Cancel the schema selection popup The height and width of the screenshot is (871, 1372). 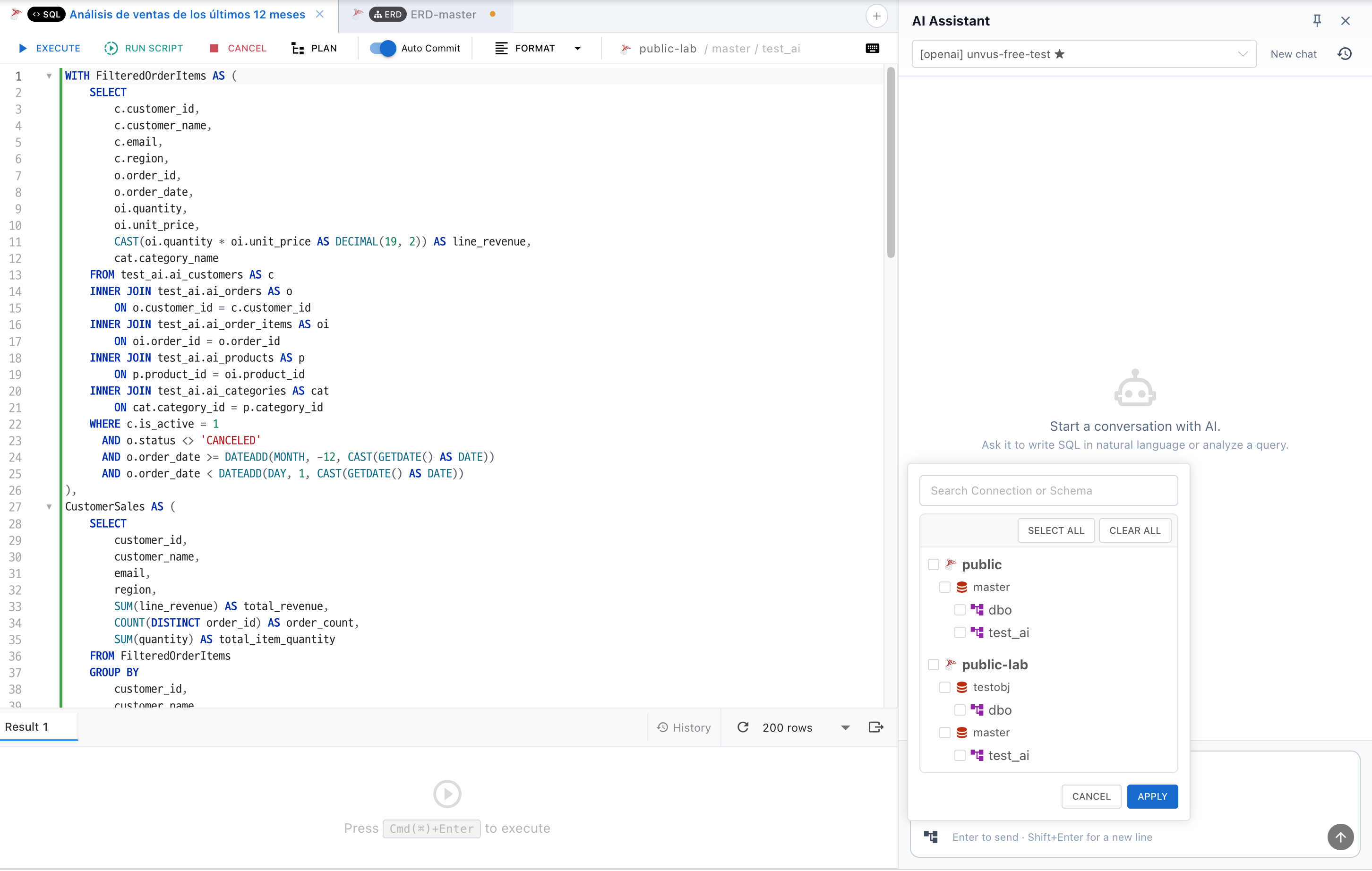point(1091,796)
